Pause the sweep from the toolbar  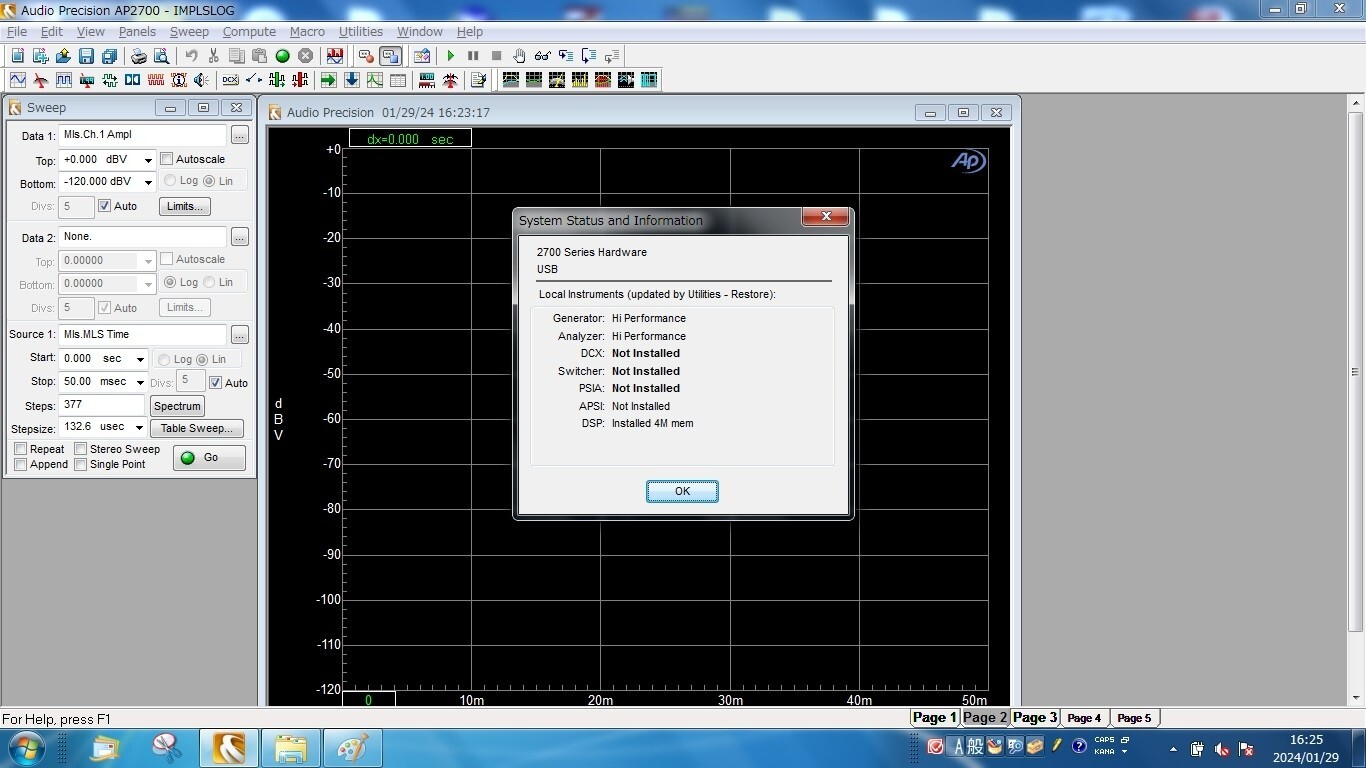click(x=474, y=56)
